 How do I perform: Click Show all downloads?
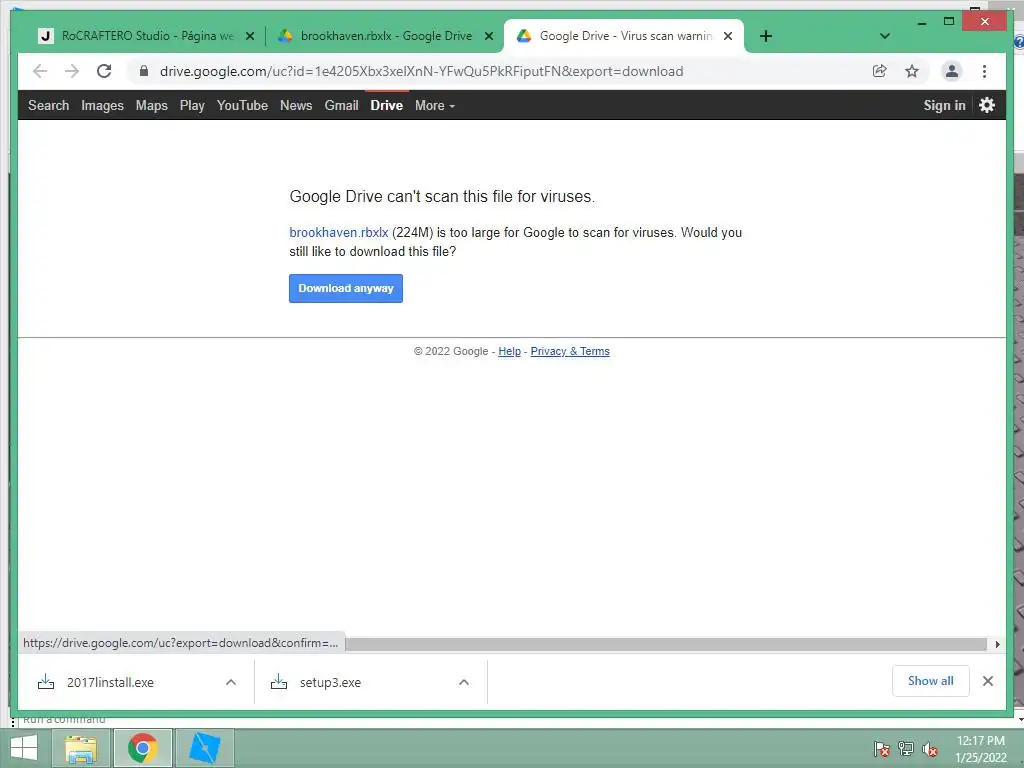tap(931, 681)
